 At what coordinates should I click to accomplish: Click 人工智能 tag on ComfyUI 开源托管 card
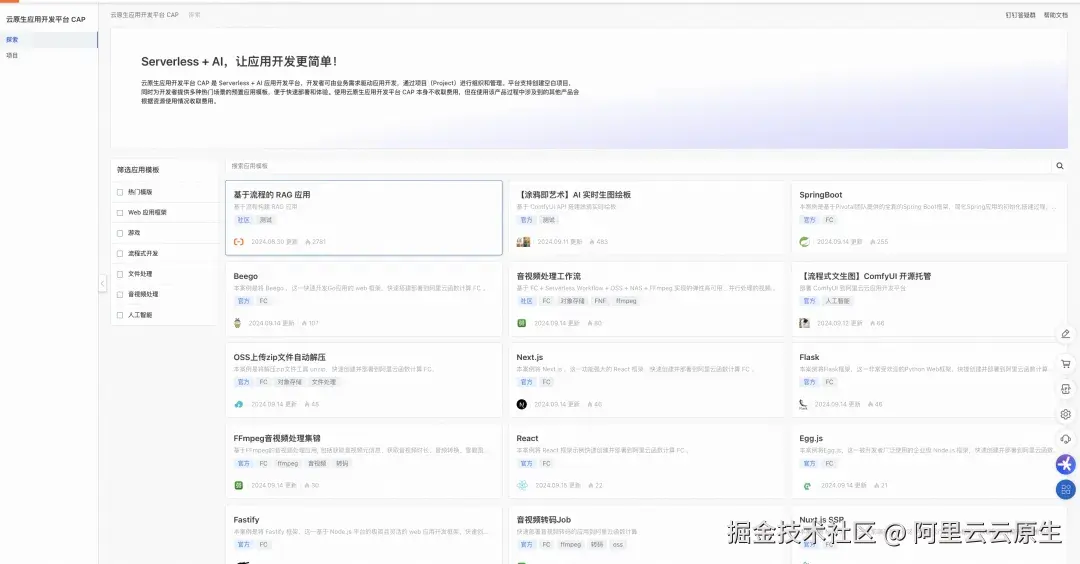click(x=837, y=301)
